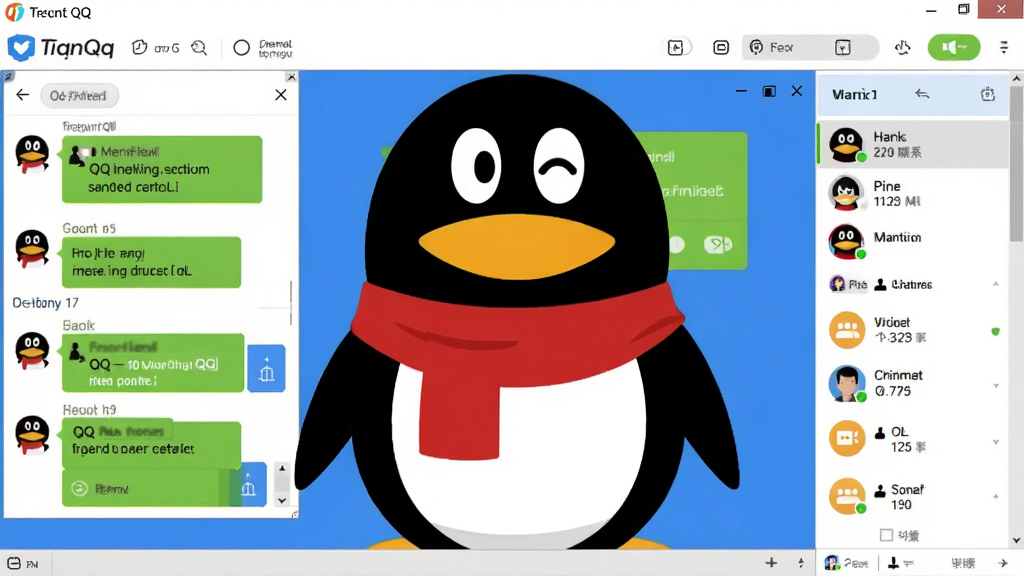The width and height of the screenshot is (1024, 576).
Task: Close the chat panel with its X
Action: click(x=281, y=95)
